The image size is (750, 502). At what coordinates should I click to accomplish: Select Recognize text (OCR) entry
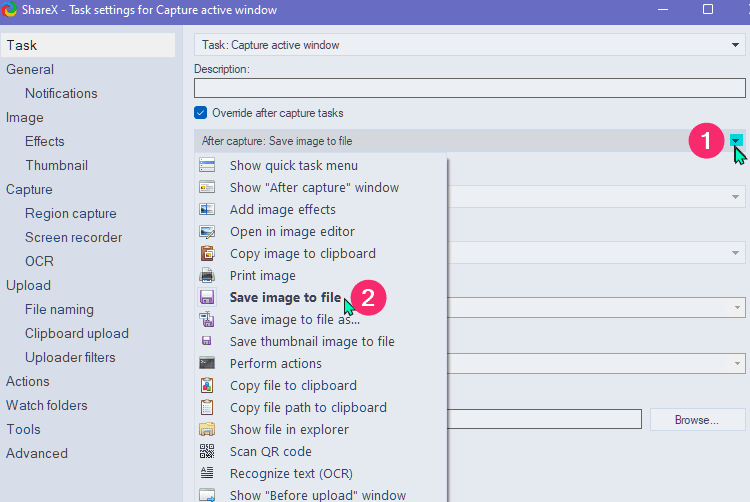coord(321,473)
